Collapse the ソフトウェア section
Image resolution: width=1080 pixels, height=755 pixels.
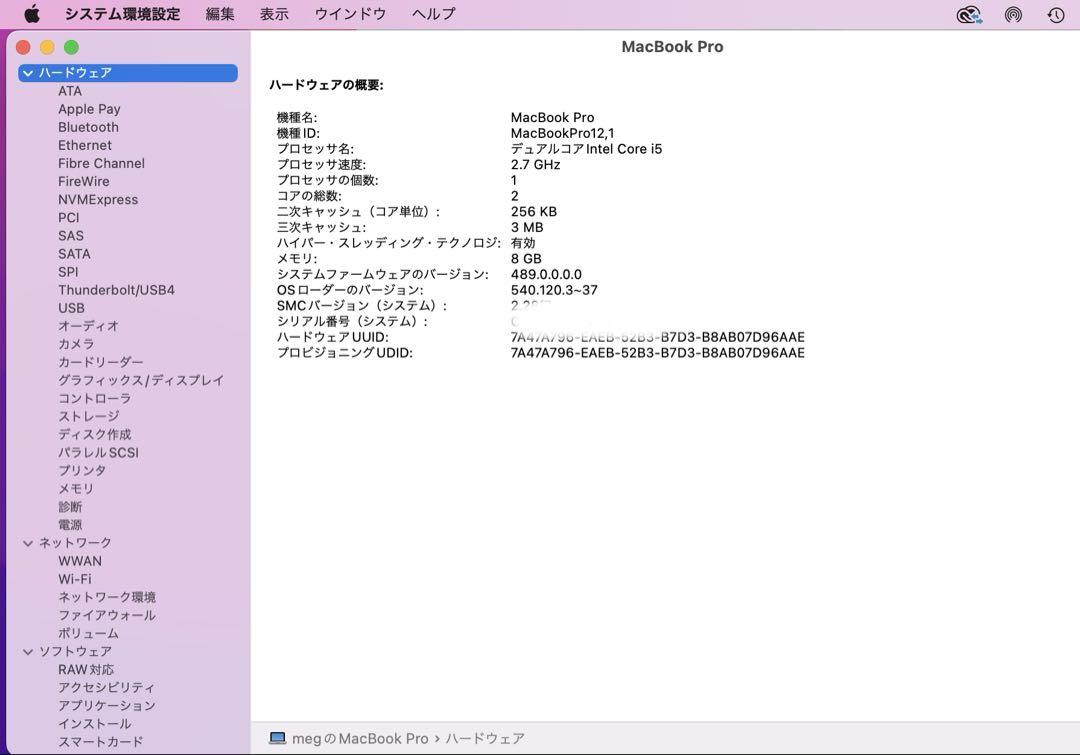point(28,652)
